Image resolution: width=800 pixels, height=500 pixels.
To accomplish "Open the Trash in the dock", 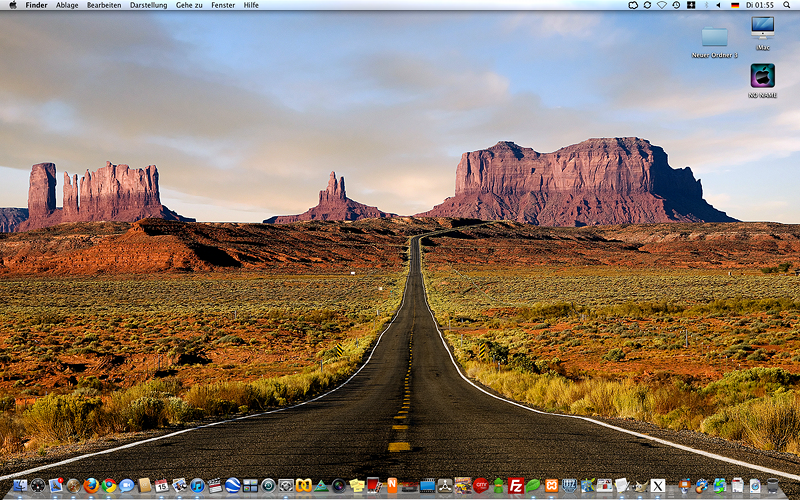I will [x=773, y=486].
